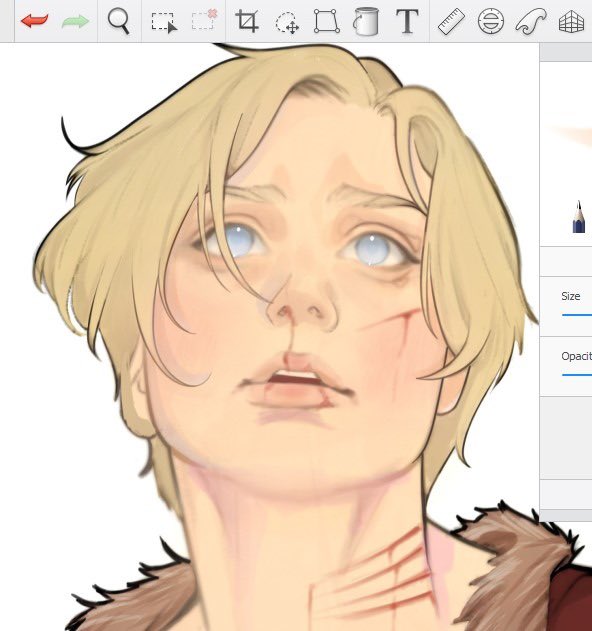Click the red Undo arrow
Screen dimensions: 592x631
35,21
